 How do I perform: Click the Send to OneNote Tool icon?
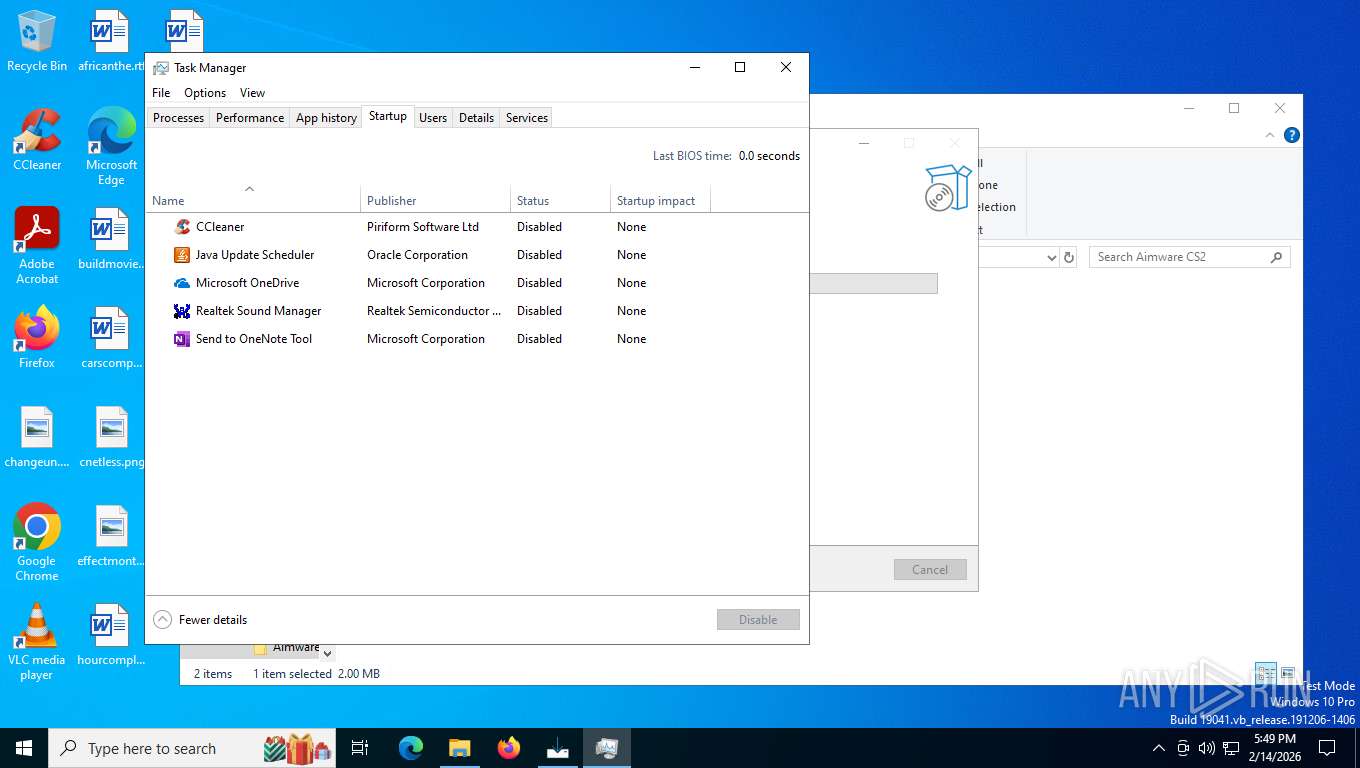(182, 339)
